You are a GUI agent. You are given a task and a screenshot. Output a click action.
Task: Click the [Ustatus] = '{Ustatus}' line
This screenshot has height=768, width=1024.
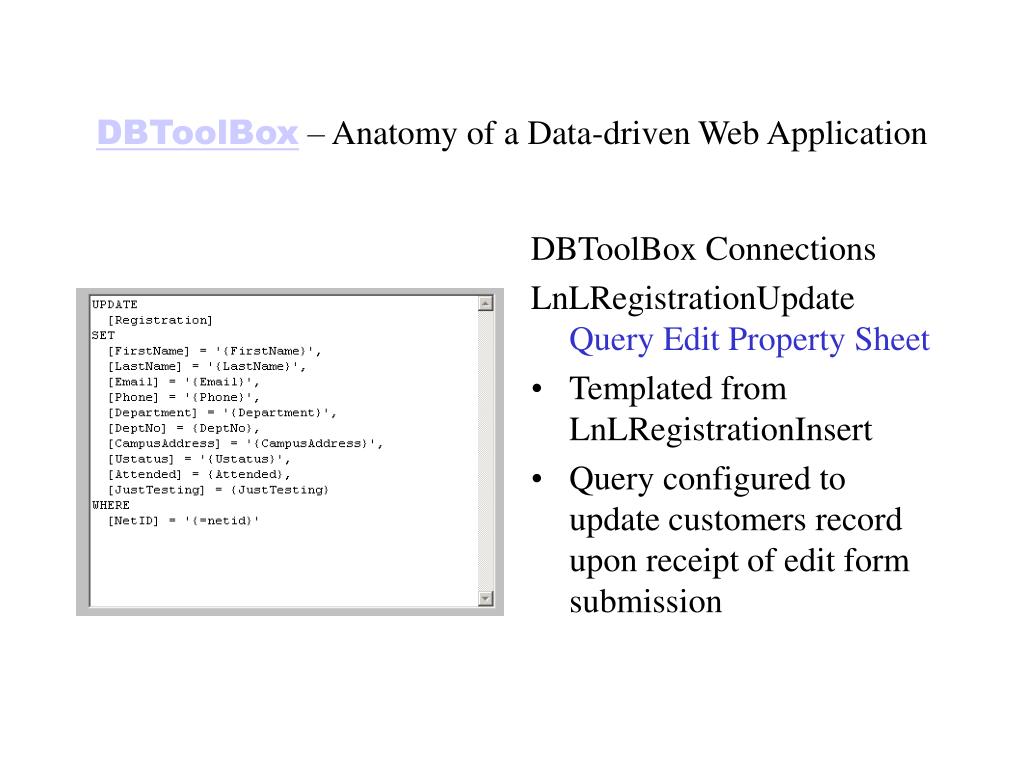[199, 459]
